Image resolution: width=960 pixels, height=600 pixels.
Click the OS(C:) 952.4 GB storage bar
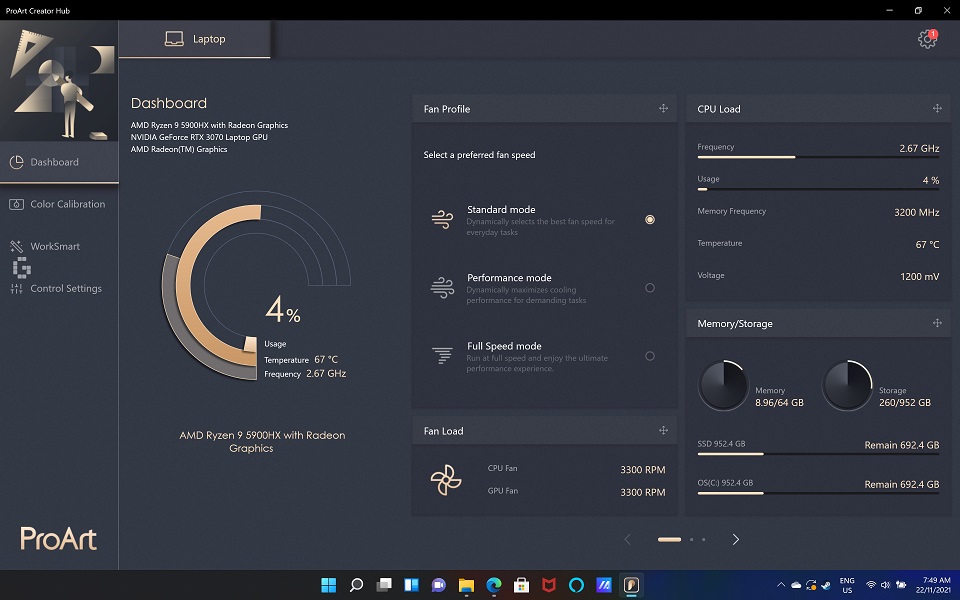(818, 493)
